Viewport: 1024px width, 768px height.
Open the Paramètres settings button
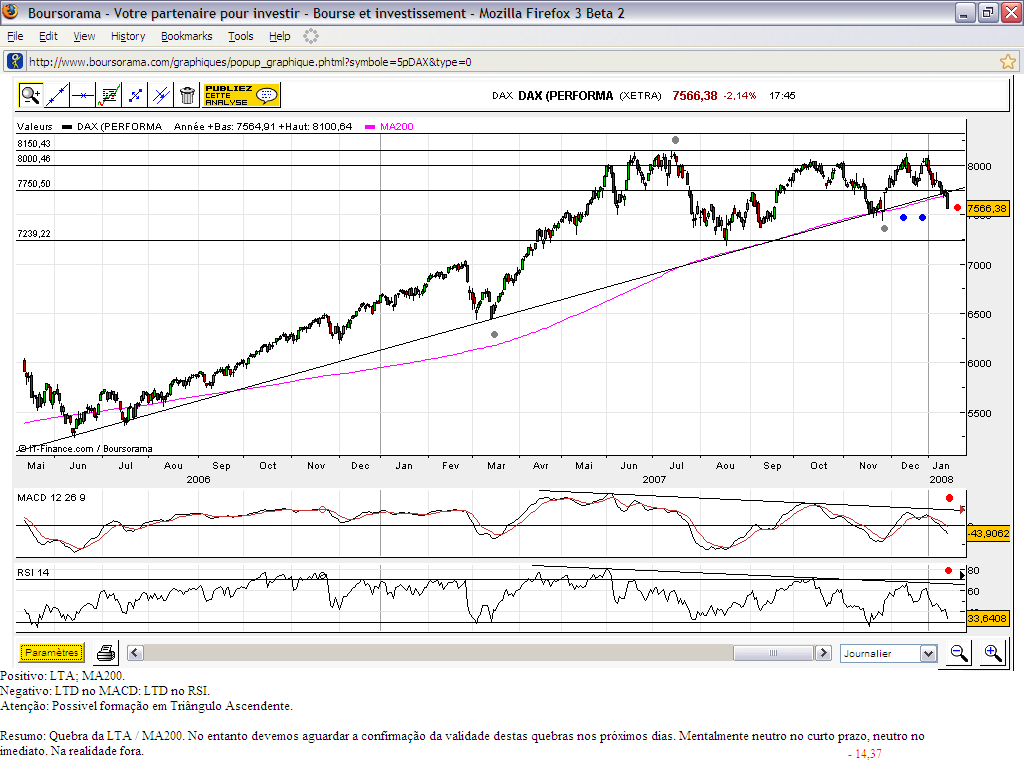[52, 652]
